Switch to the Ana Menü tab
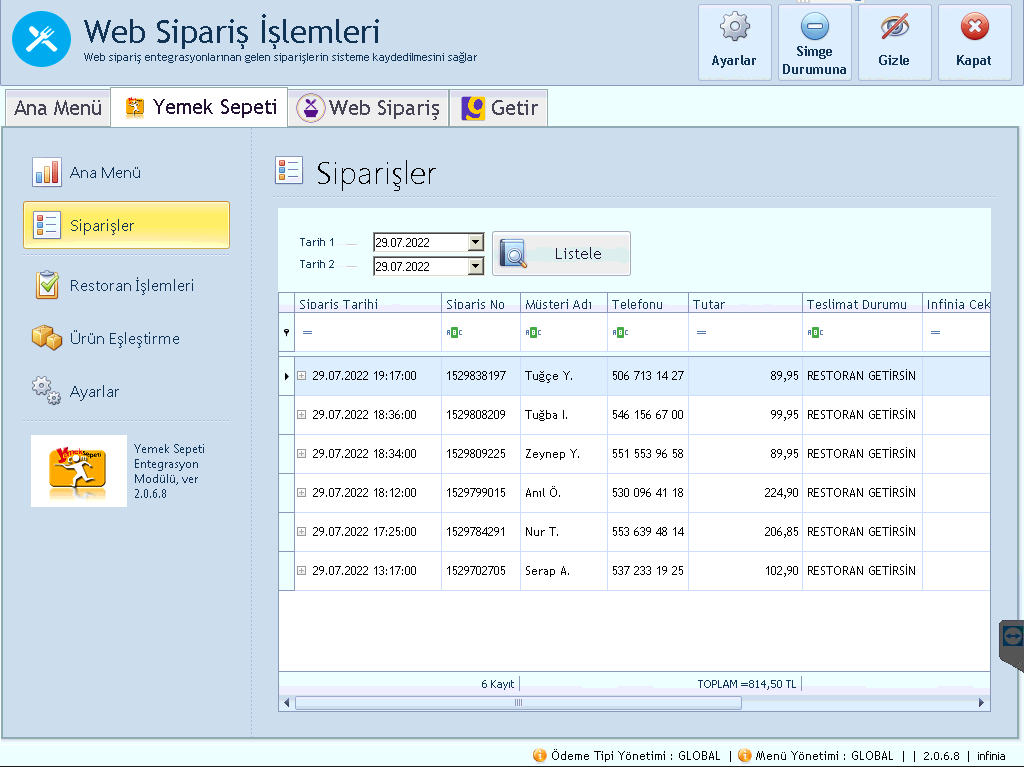This screenshot has width=1024, height=767. click(x=57, y=108)
